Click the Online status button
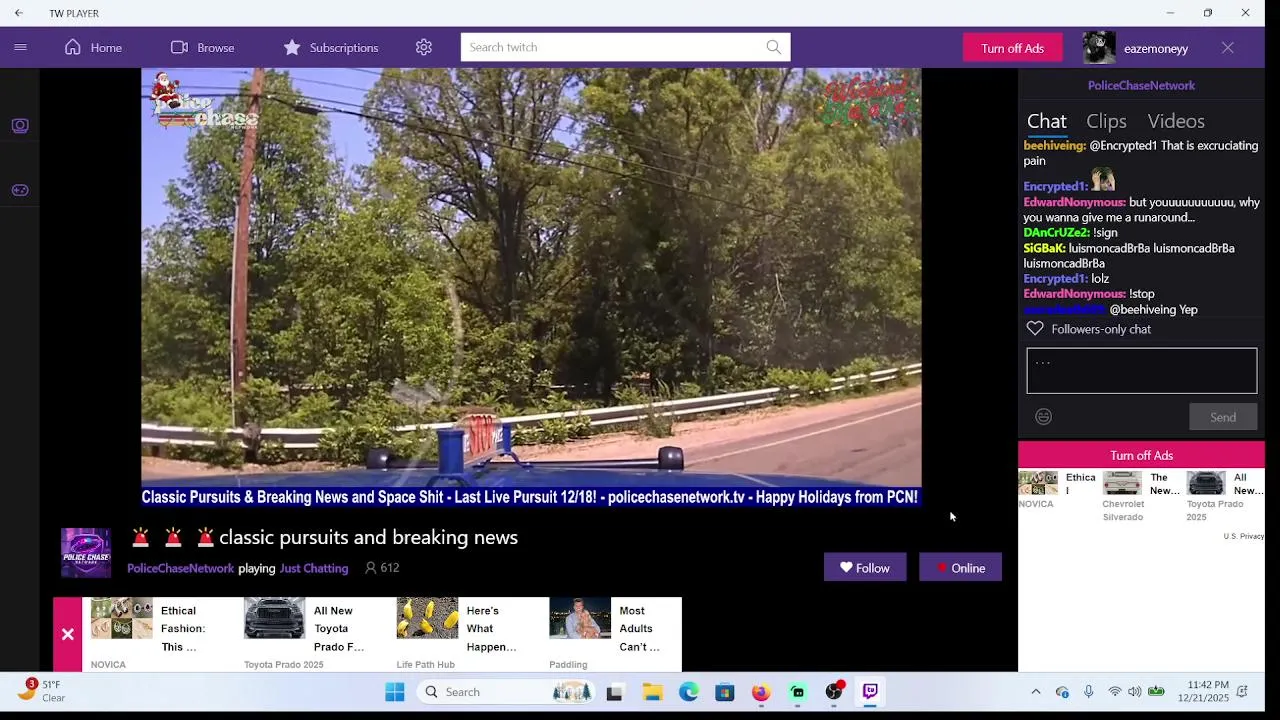The height and width of the screenshot is (720, 1280). (x=960, y=567)
